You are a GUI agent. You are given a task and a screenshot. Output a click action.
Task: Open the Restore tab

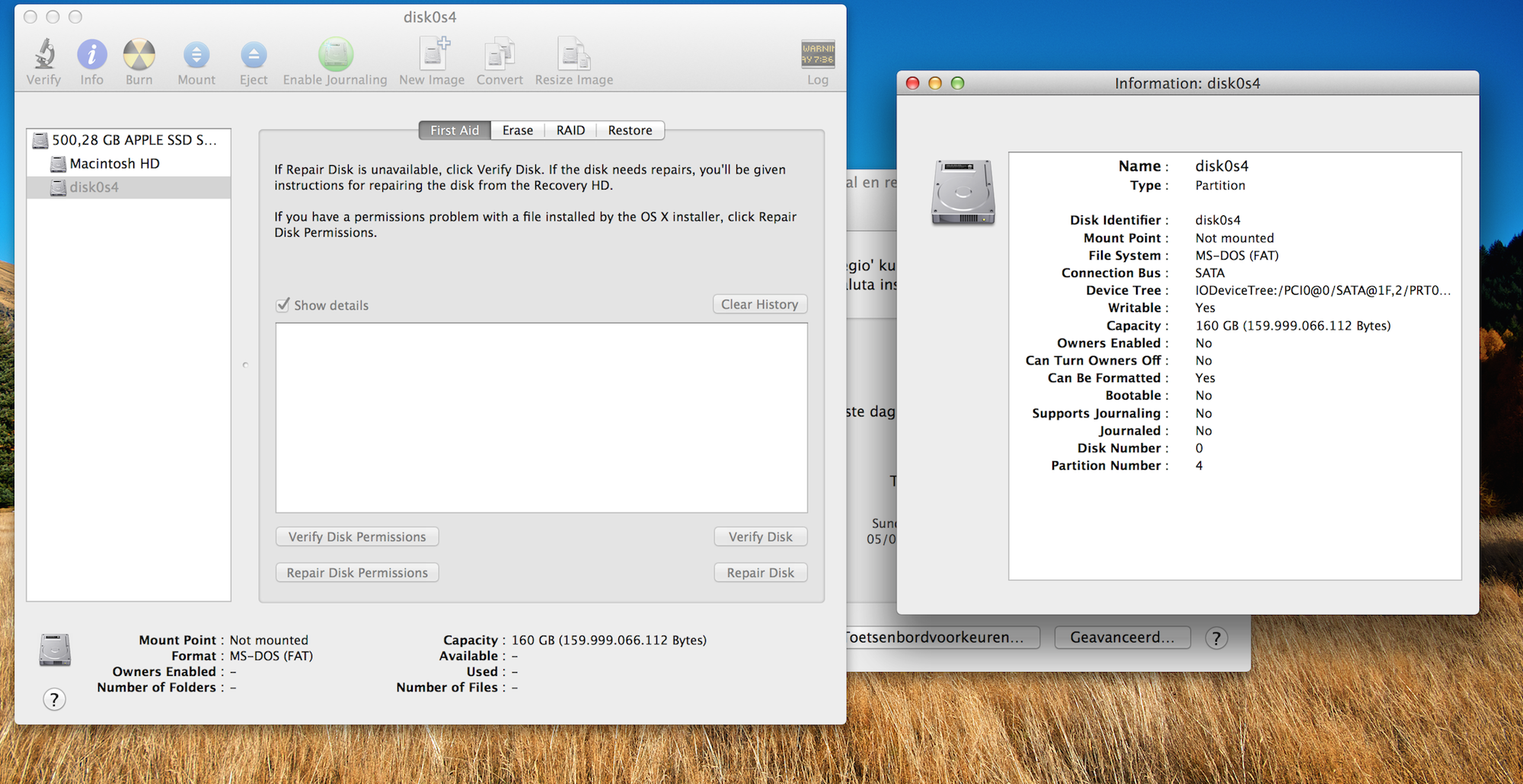click(x=630, y=130)
